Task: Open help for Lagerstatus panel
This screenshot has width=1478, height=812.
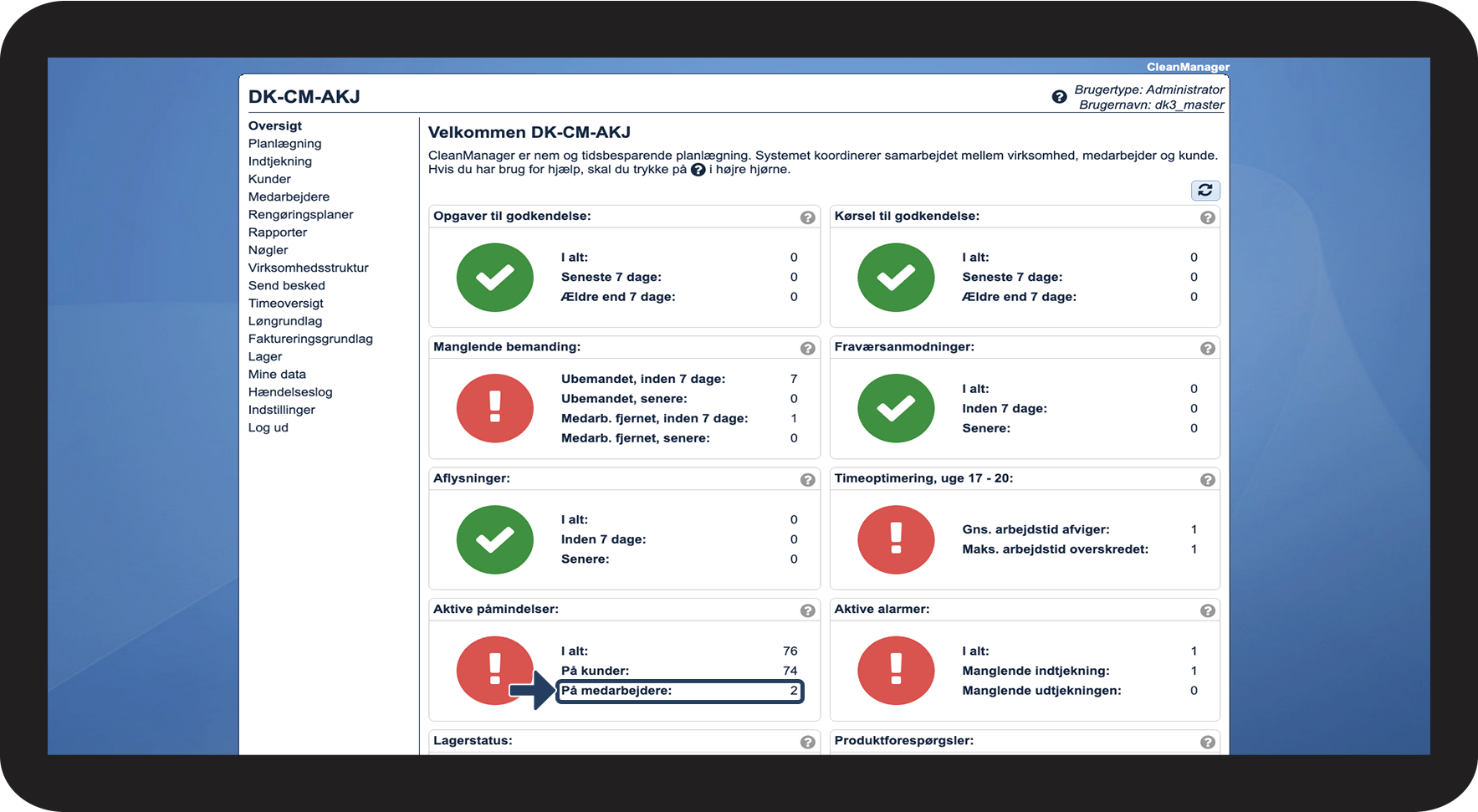Action: pyautogui.click(x=807, y=742)
